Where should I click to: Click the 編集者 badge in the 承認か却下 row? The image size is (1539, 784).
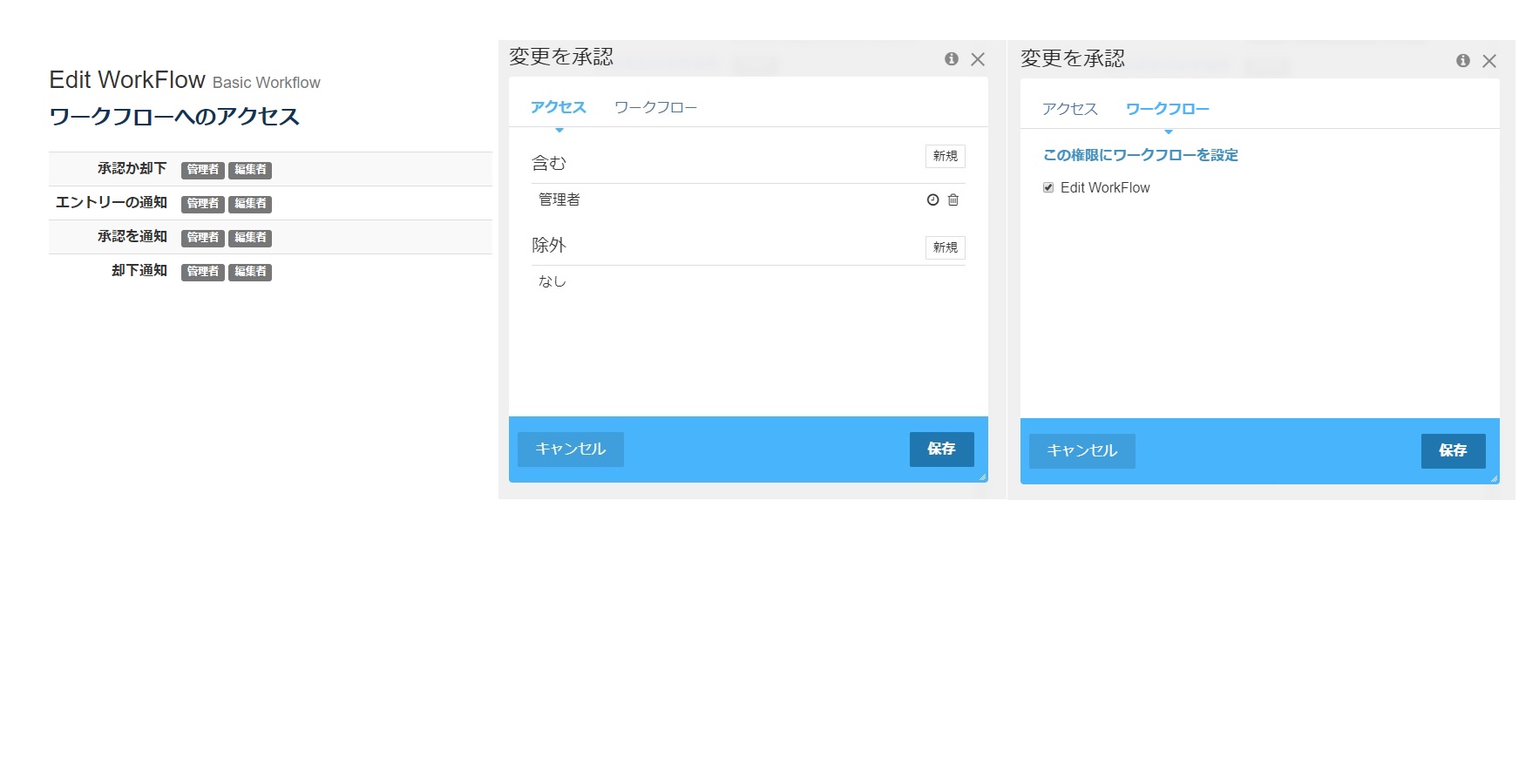(x=250, y=170)
